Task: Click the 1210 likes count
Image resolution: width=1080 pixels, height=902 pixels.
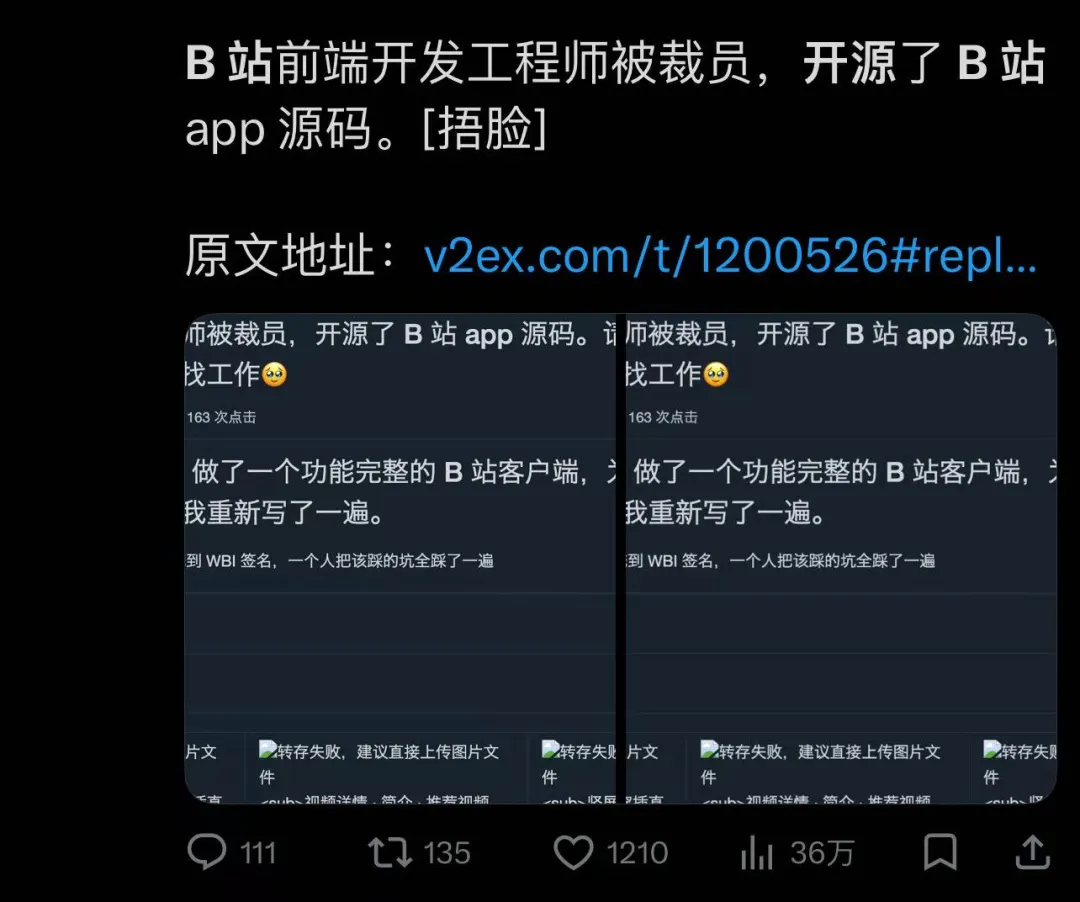Action: [637, 854]
